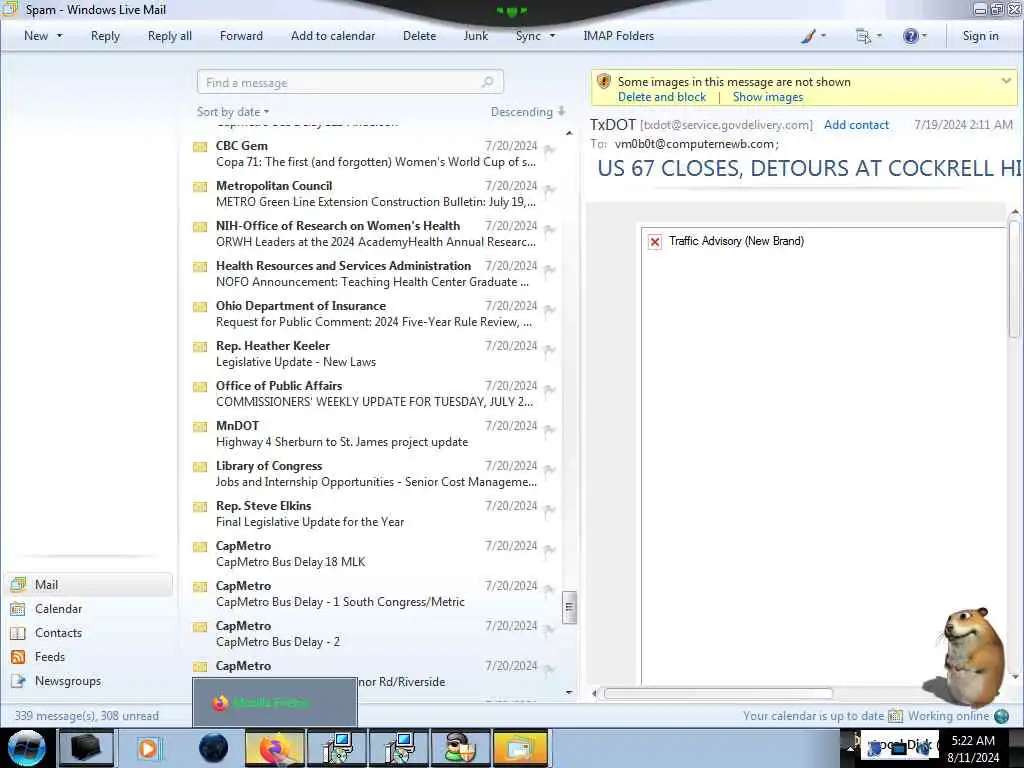Click Delete and block link
1024x768 pixels.
(x=662, y=97)
